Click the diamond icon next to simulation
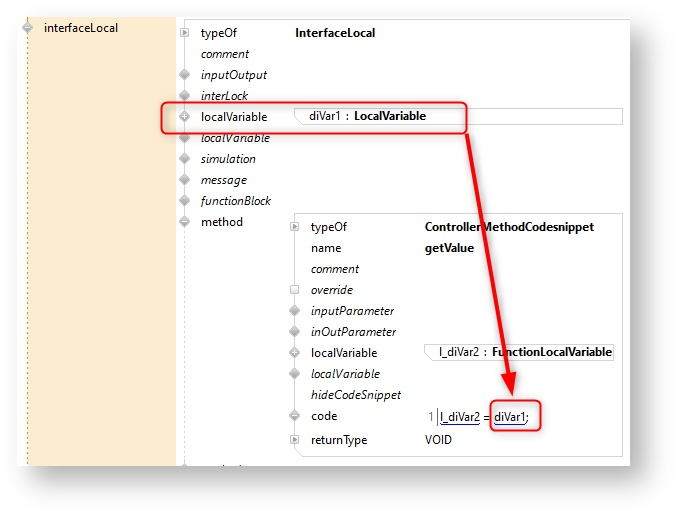Screen dimensions: 678x514 point(184,159)
